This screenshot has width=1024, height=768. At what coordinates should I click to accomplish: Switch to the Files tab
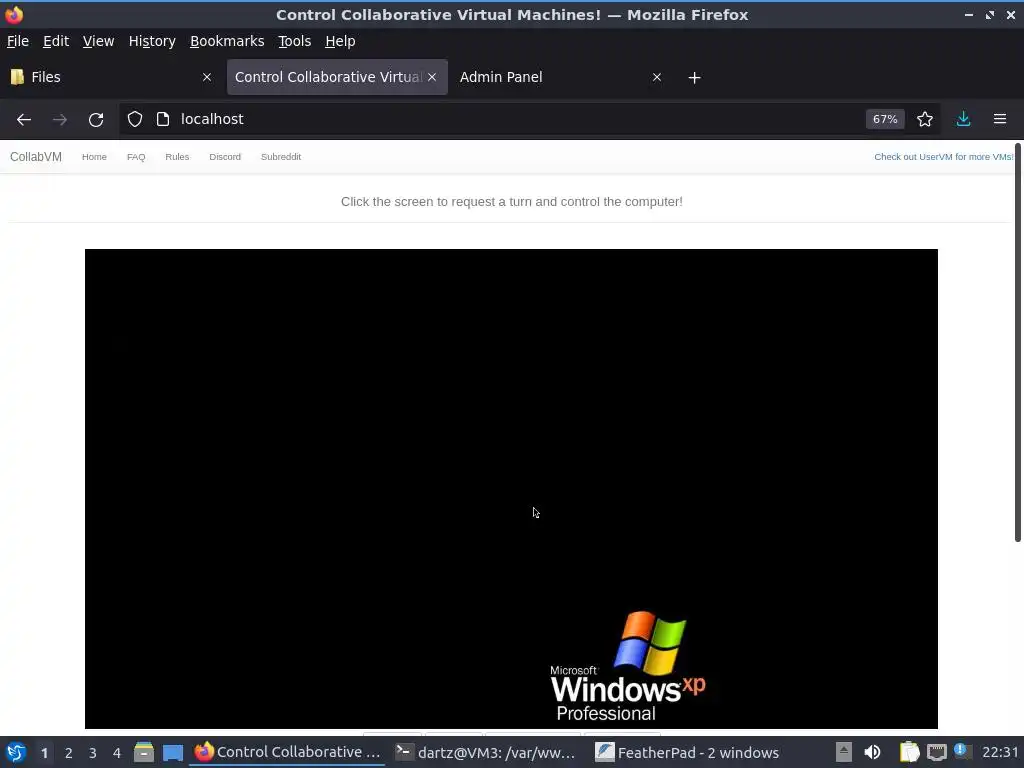[x=111, y=77]
